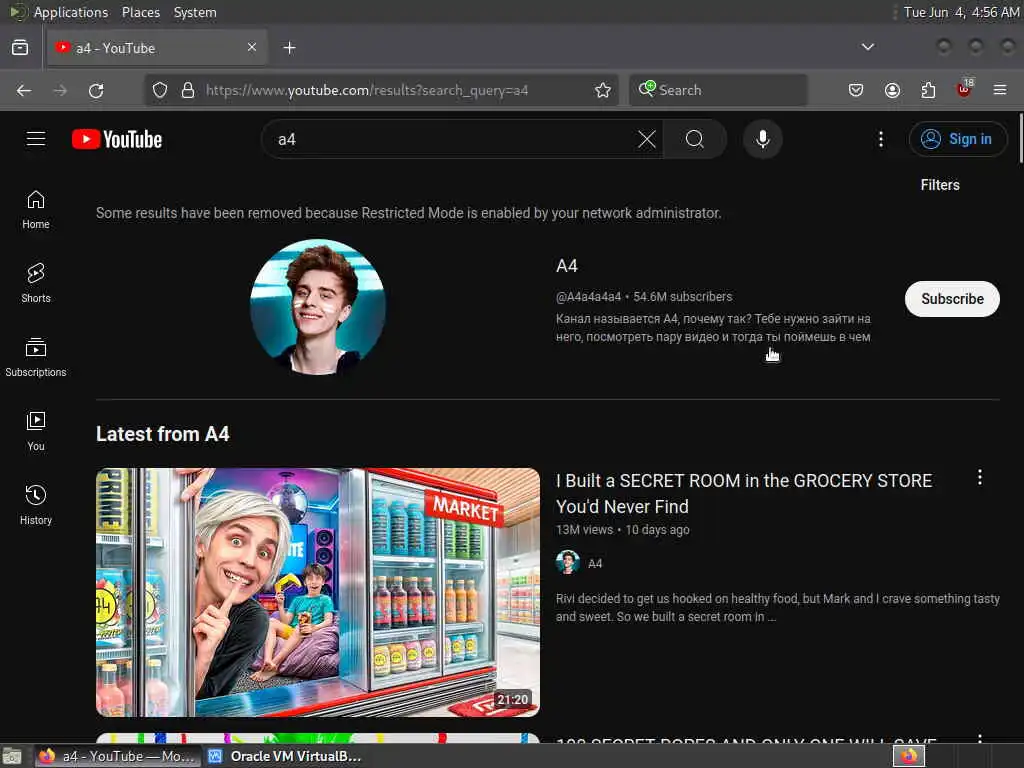Bookmark this page with the star
The image size is (1024, 768).
603,90
